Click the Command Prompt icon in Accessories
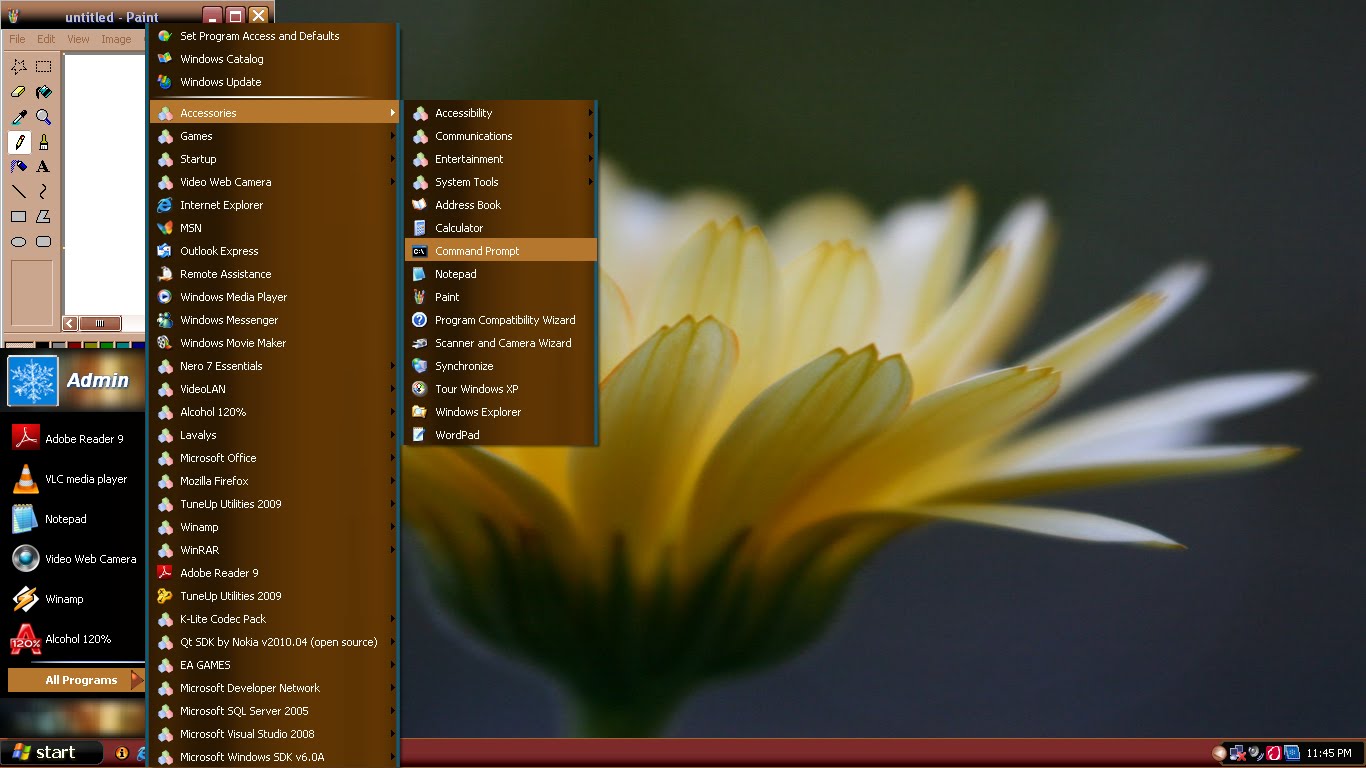Image resolution: width=1366 pixels, height=768 pixels. pyautogui.click(x=420, y=251)
